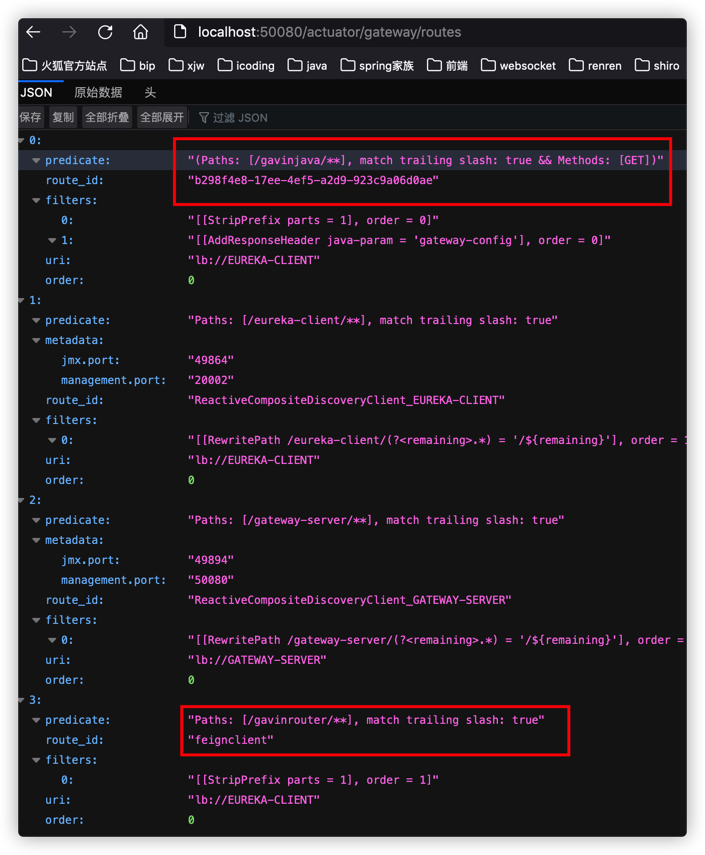Image resolution: width=705 pixels, height=855 pixels.
Task: Select the gavinrouter predicate value string
Action: pos(366,720)
